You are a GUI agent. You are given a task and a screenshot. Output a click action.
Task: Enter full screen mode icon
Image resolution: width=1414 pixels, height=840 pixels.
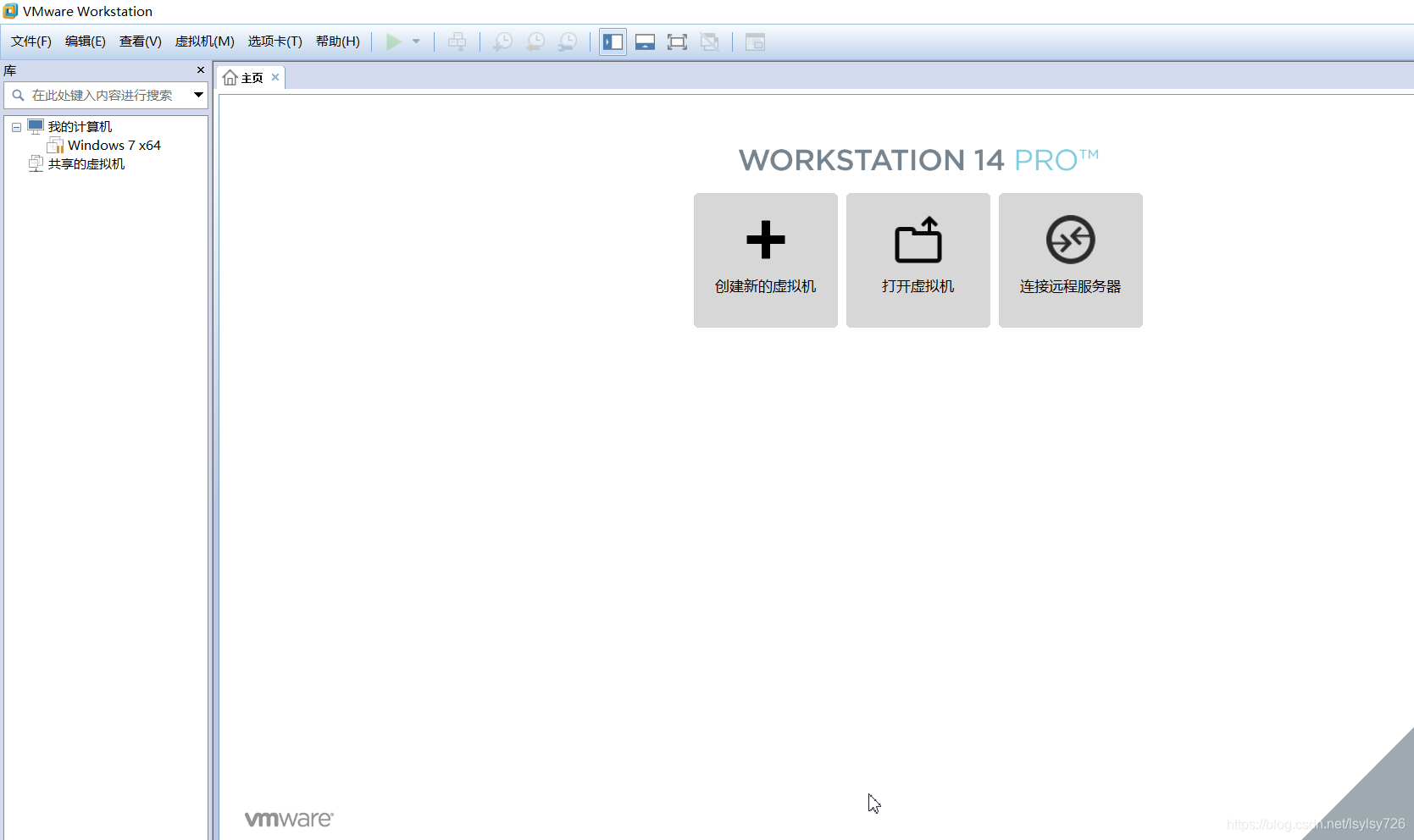[677, 41]
